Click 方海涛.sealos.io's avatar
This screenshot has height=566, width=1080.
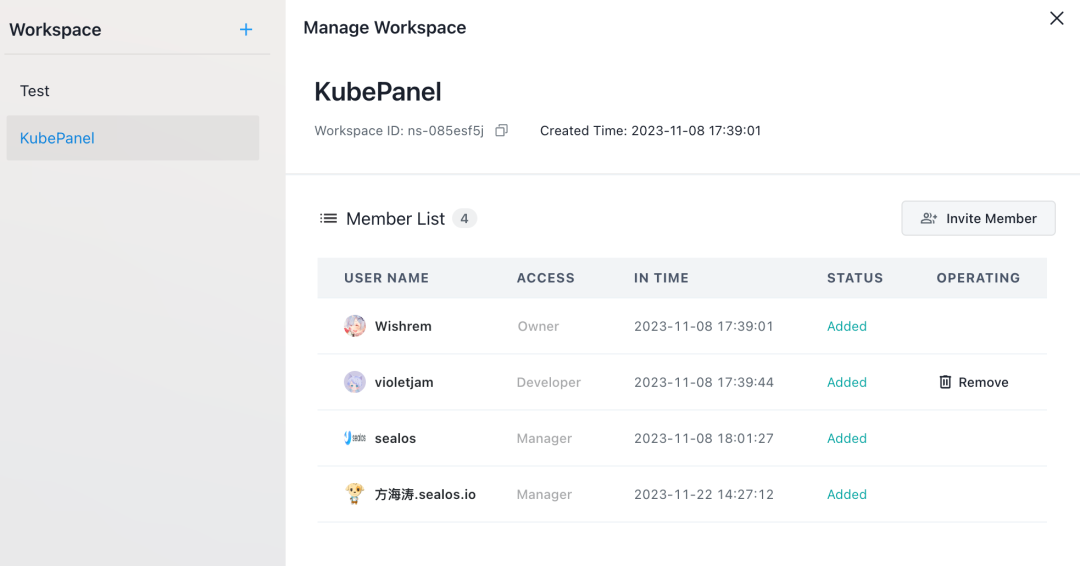(355, 494)
